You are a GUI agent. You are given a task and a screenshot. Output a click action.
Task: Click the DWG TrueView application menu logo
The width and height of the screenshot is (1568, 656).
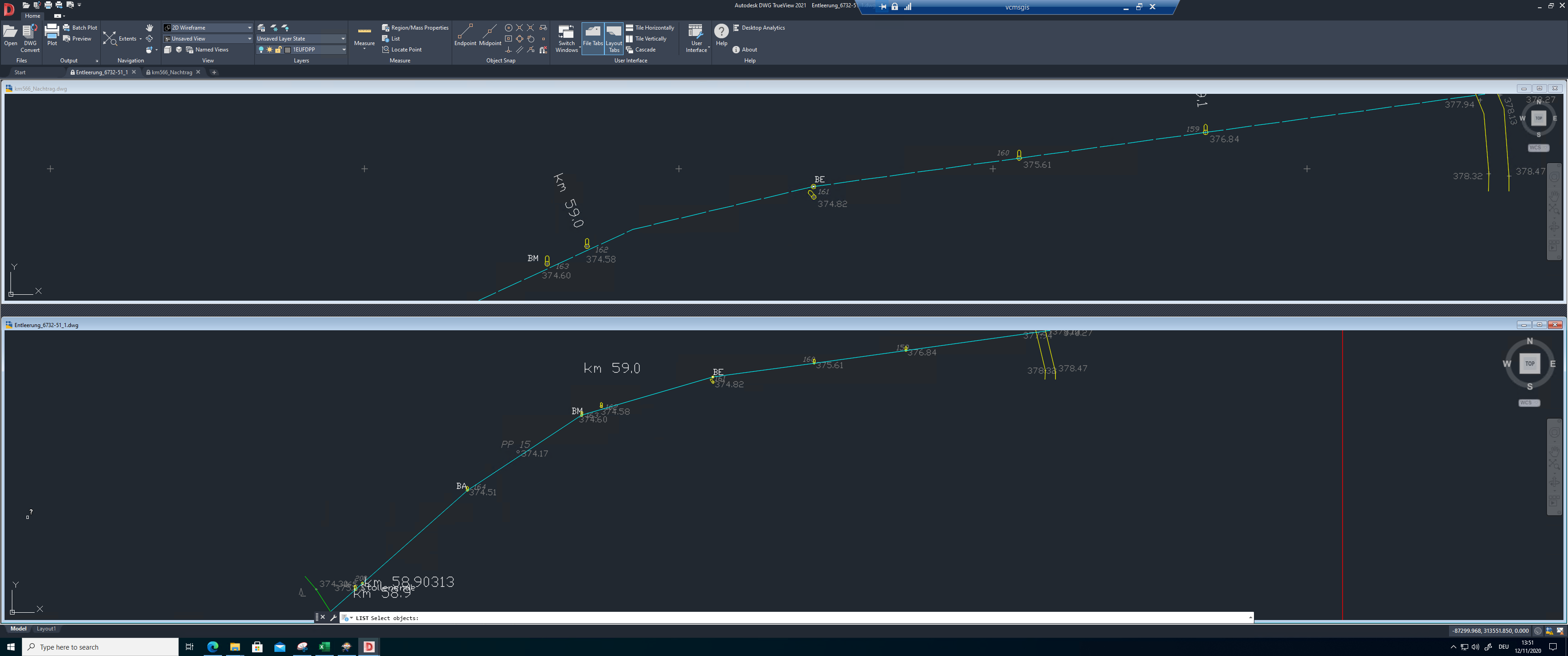click(9, 9)
